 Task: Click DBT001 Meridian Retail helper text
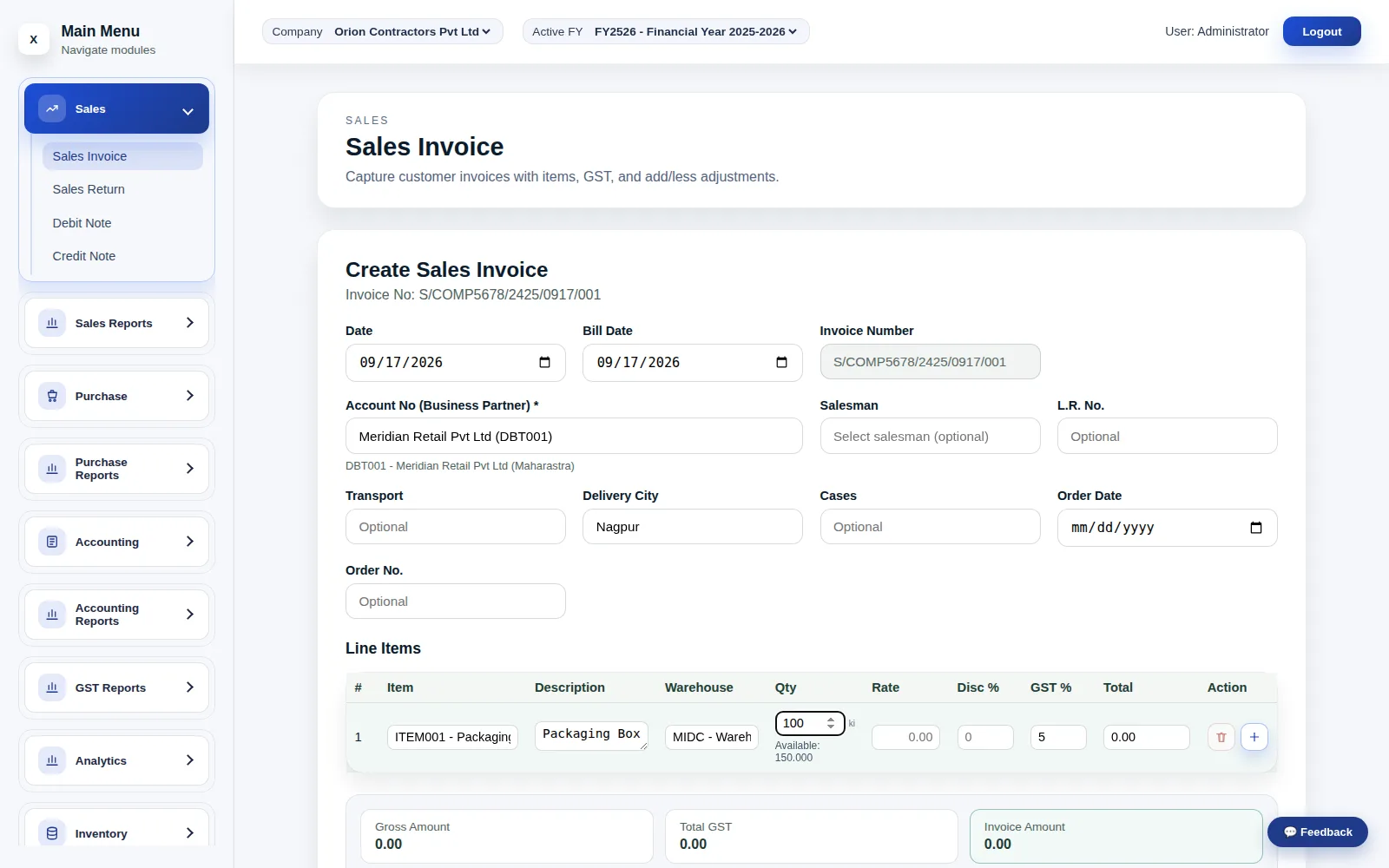coord(460,466)
